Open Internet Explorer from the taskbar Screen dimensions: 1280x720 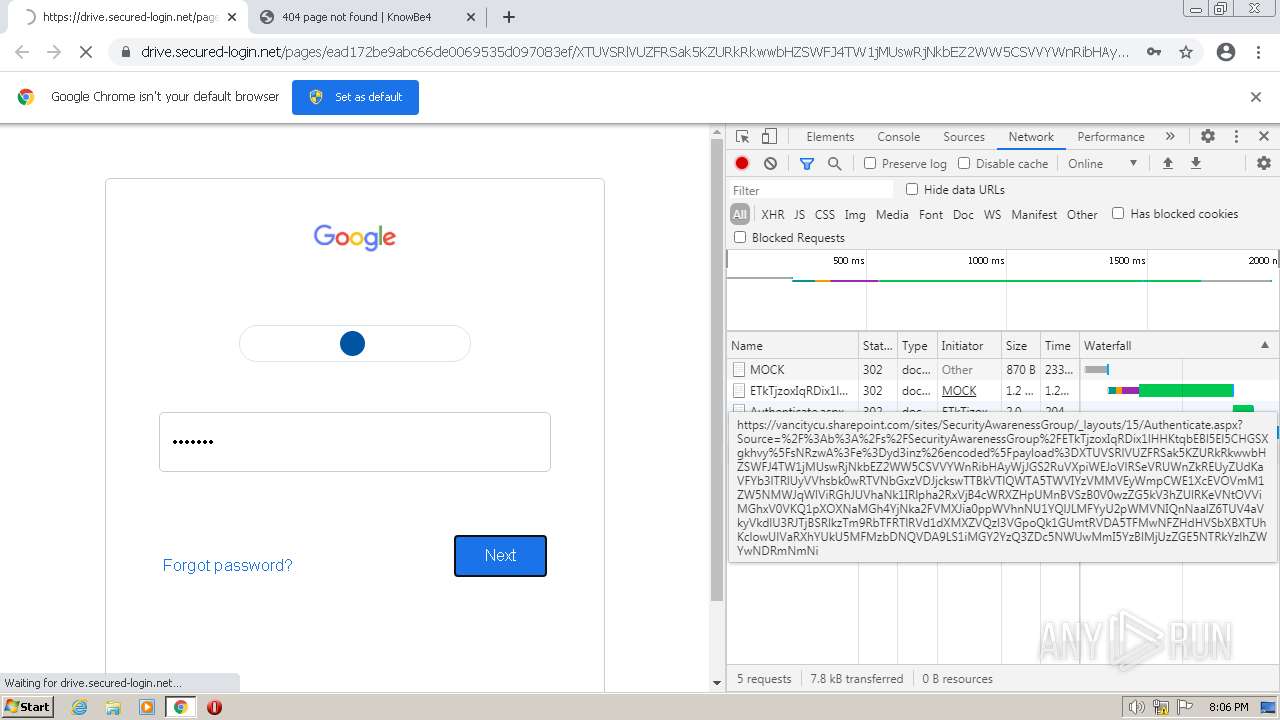pyautogui.click(x=80, y=707)
